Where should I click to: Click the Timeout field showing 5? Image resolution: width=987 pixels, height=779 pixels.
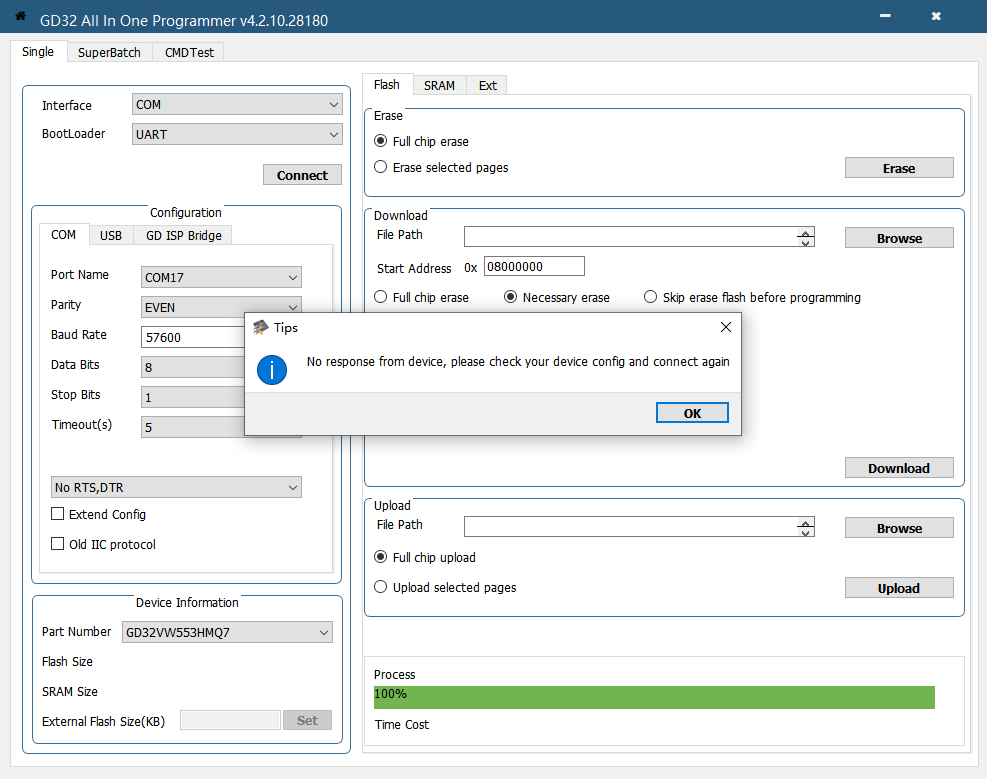click(193, 427)
